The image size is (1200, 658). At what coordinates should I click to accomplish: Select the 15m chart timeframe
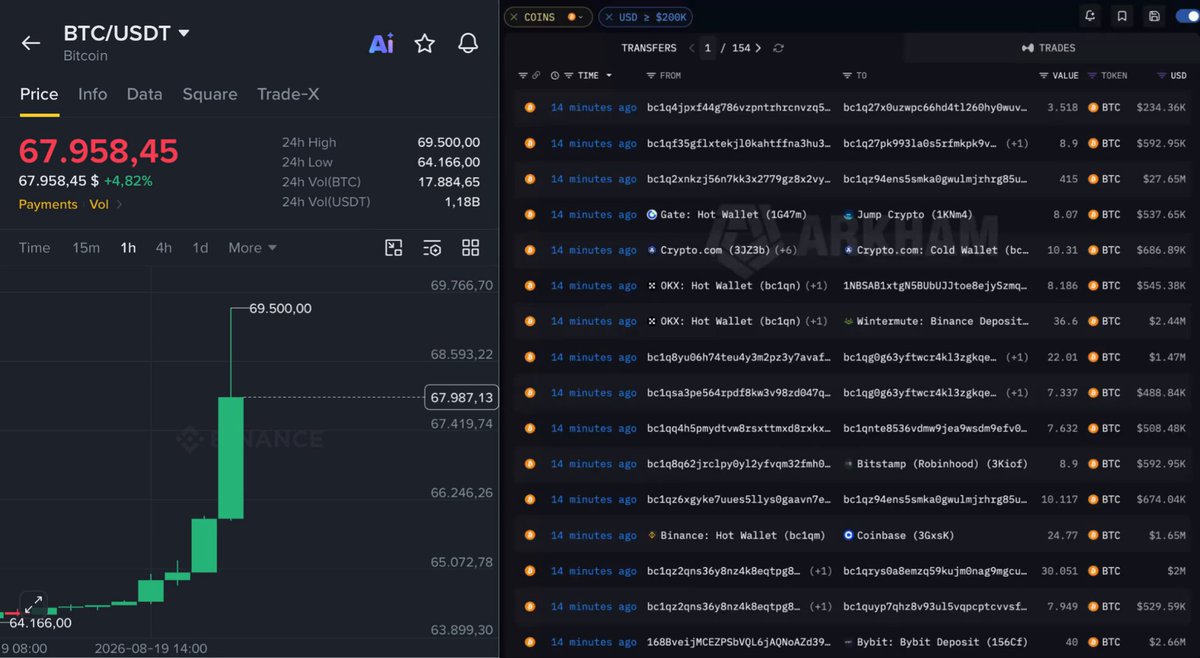coord(86,248)
